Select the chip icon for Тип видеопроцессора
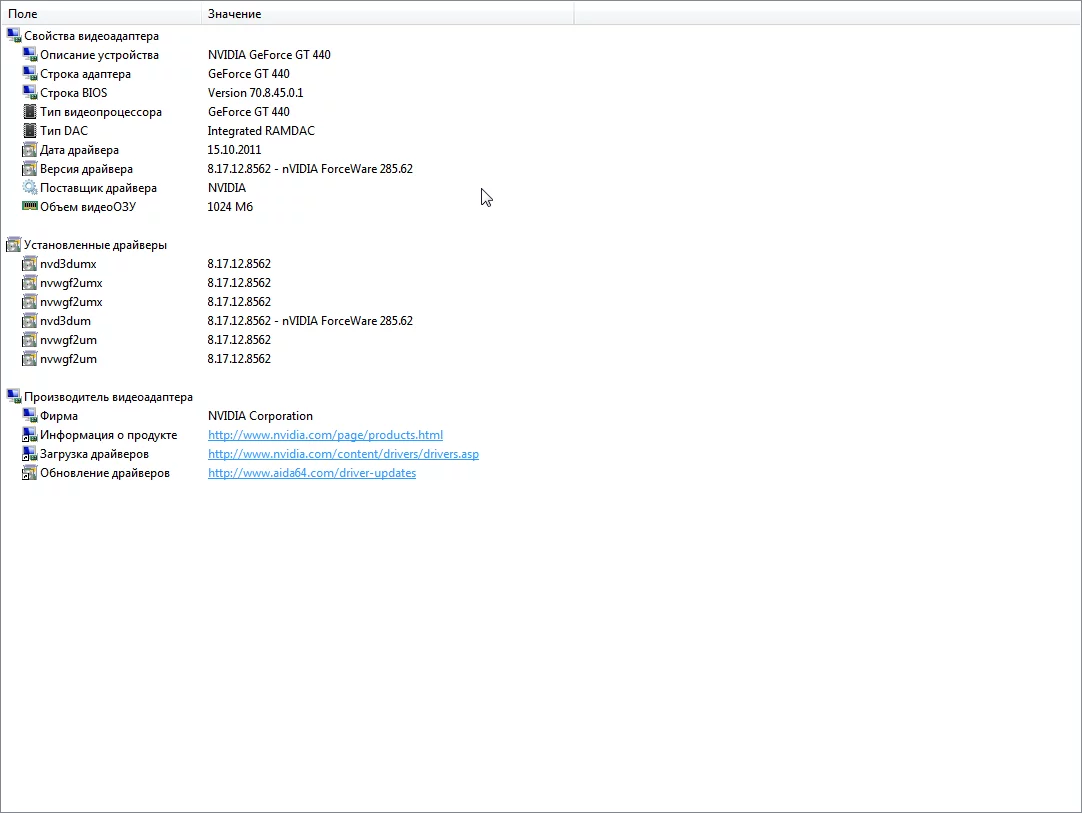The image size is (1082, 813). pos(30,111)
